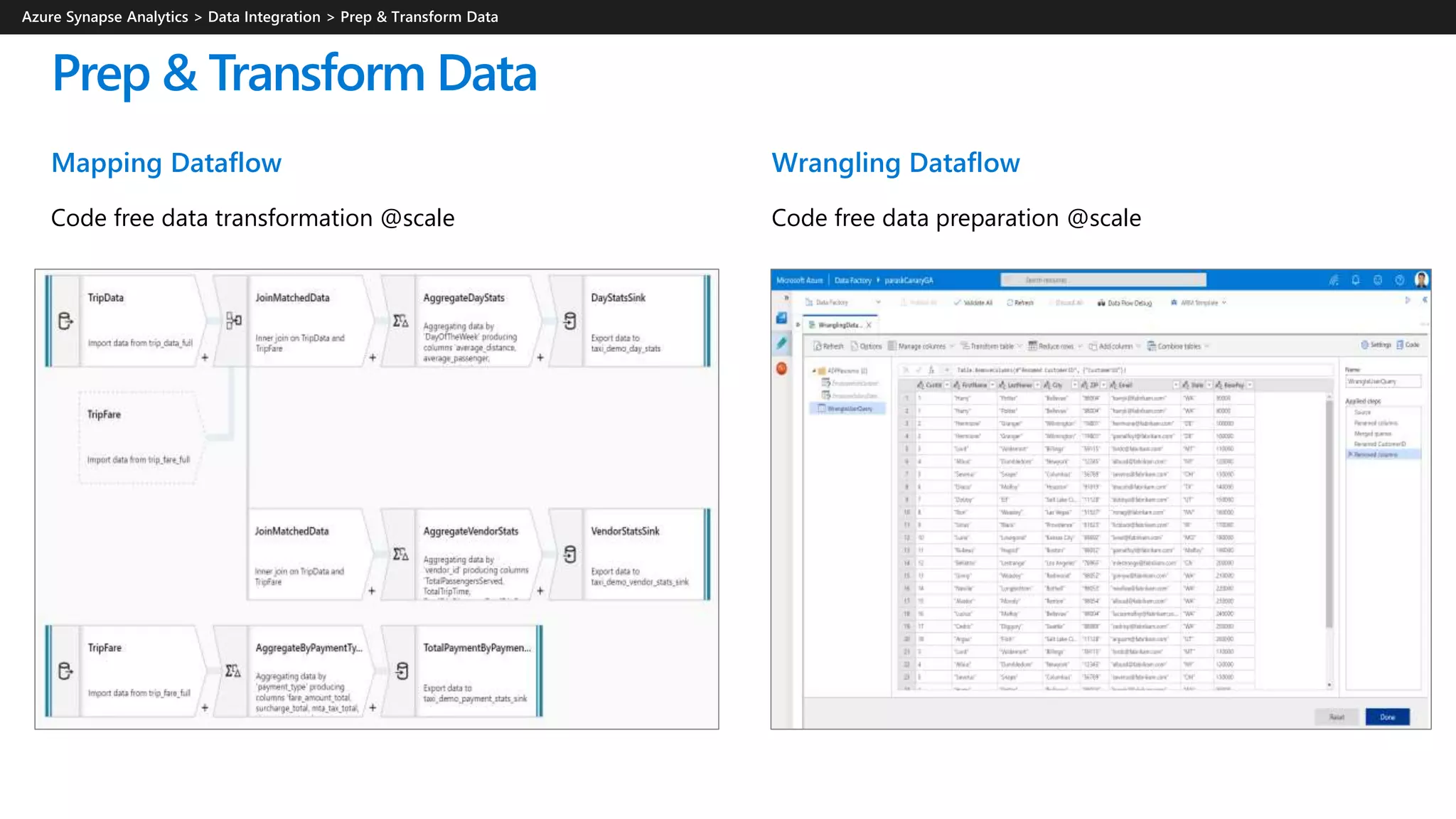Click the aggregate icon on AggregateByPaymentTy...
The height and width of the screenshot is (819, 1456).
233,670
